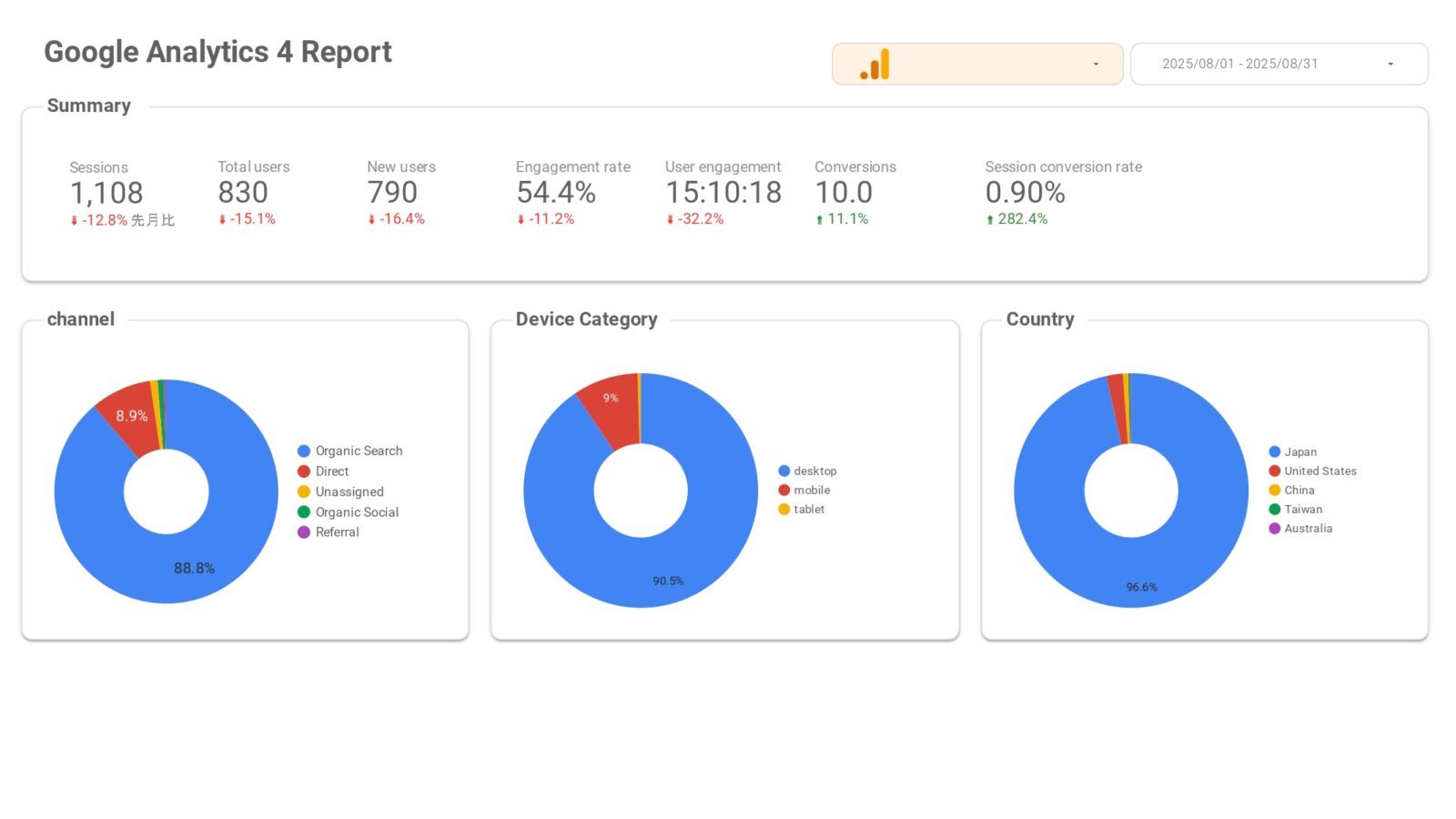
Task: Click the tablet orange legend dot
Action: pyautogui.click(x=784, y=509)
